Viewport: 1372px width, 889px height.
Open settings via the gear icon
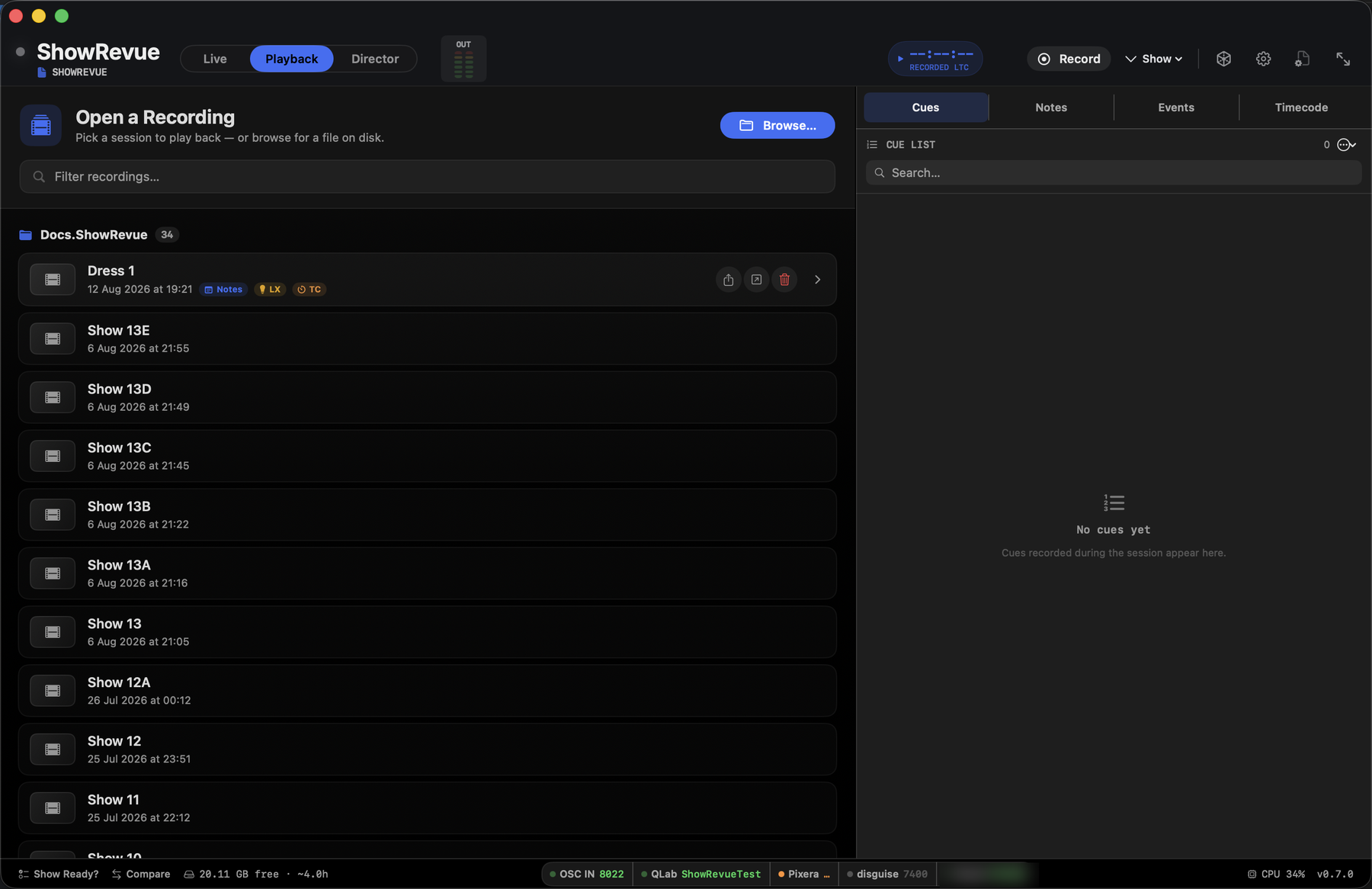click(1263, 59)
